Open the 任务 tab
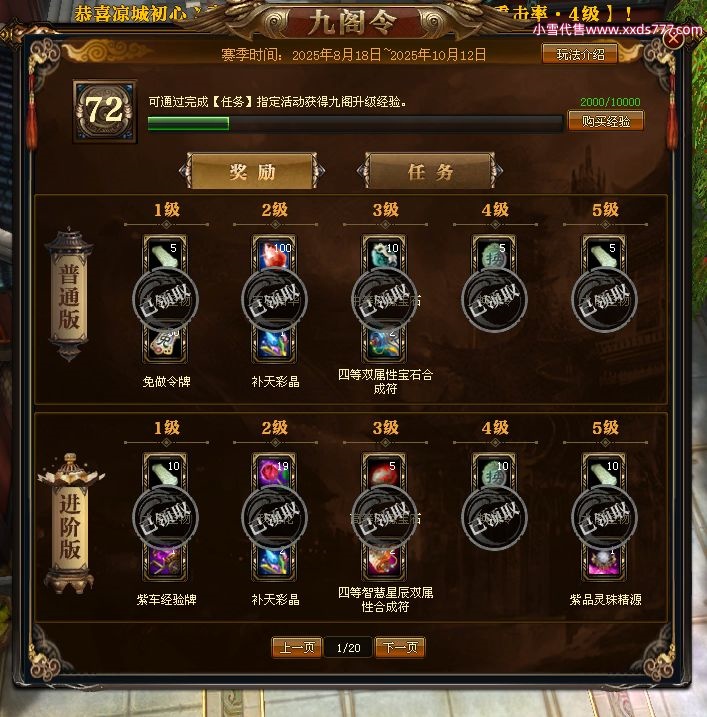The image size is (707, 717). [x=430, y=171]
